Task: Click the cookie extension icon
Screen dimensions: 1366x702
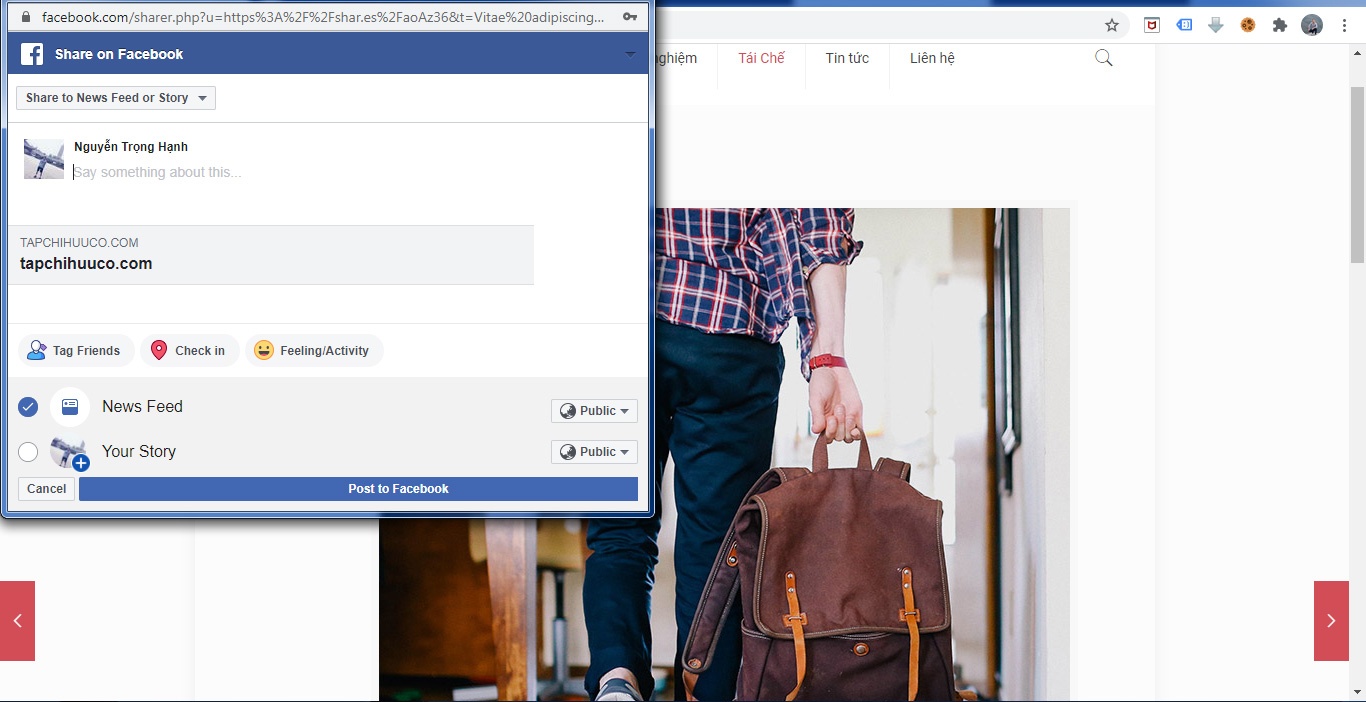Action: click(1248, 25)
